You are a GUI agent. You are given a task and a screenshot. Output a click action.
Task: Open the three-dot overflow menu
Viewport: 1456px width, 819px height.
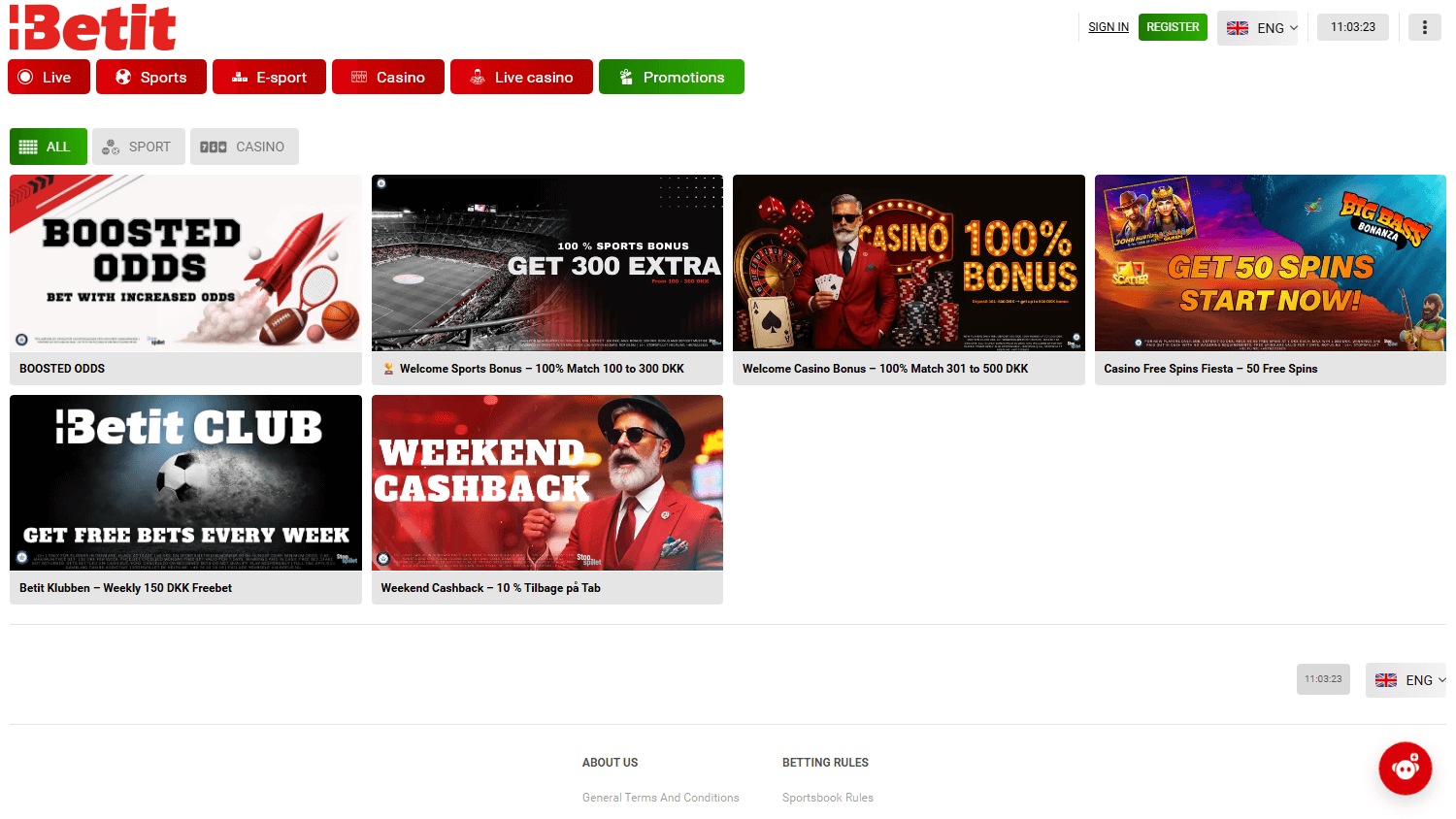(1424, 26)
